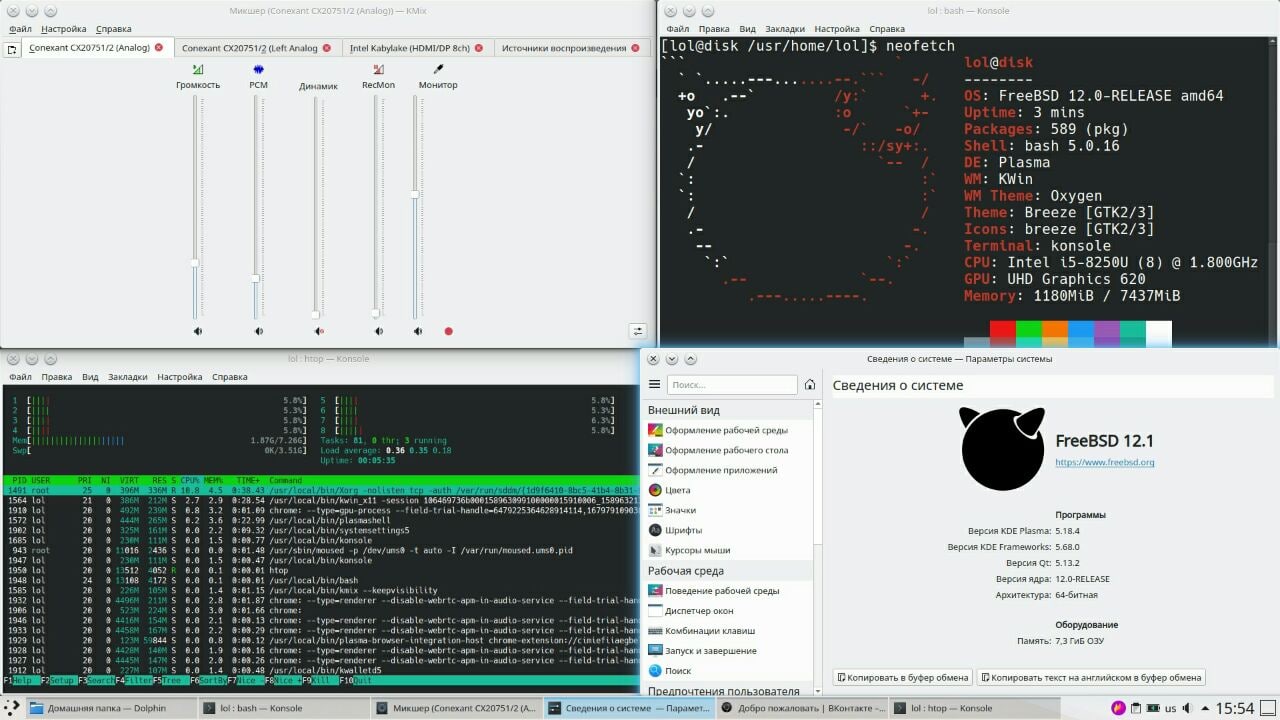The width and height of the screenshot is (1280, 720).
Task: Open Оформление приложений settings
Action: [x=727, y=470]
